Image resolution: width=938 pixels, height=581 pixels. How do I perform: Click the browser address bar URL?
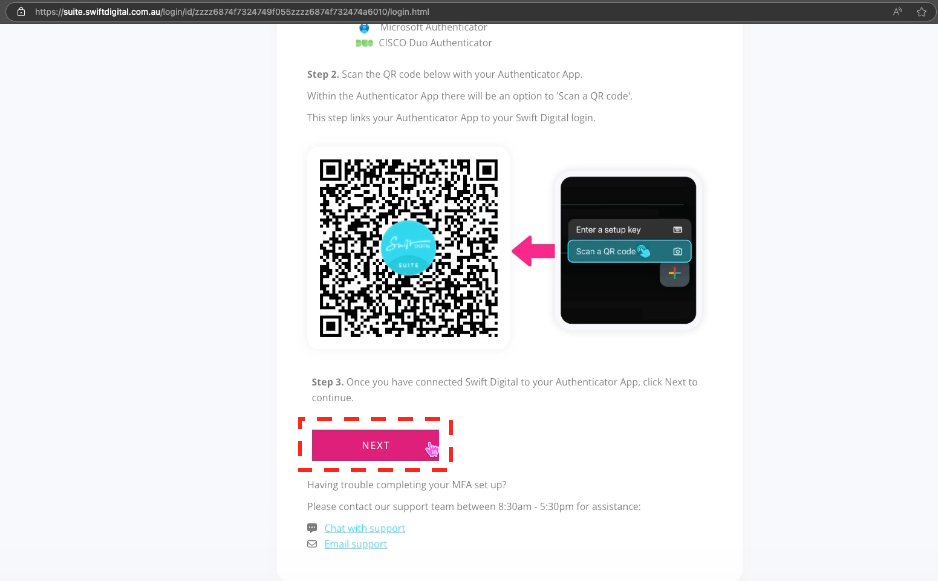232,11
